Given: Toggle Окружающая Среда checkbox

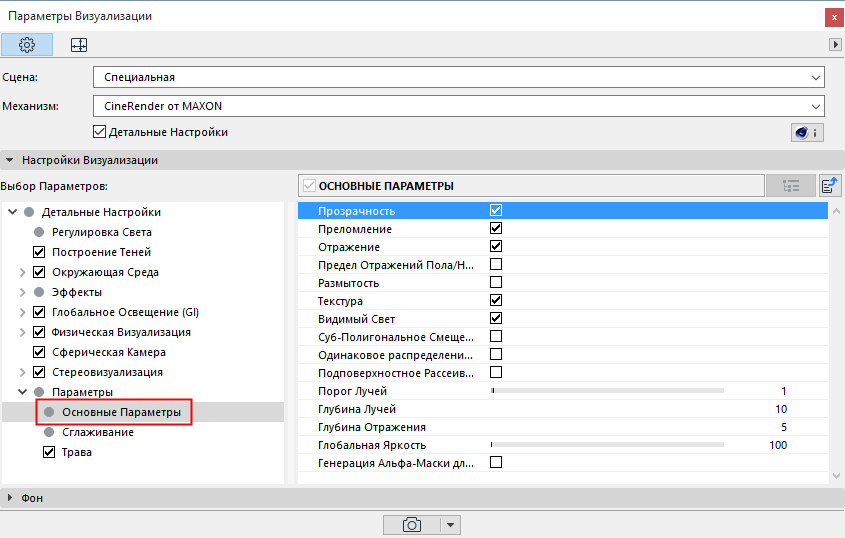Looking at the screenshot, I should coord(39,272).
